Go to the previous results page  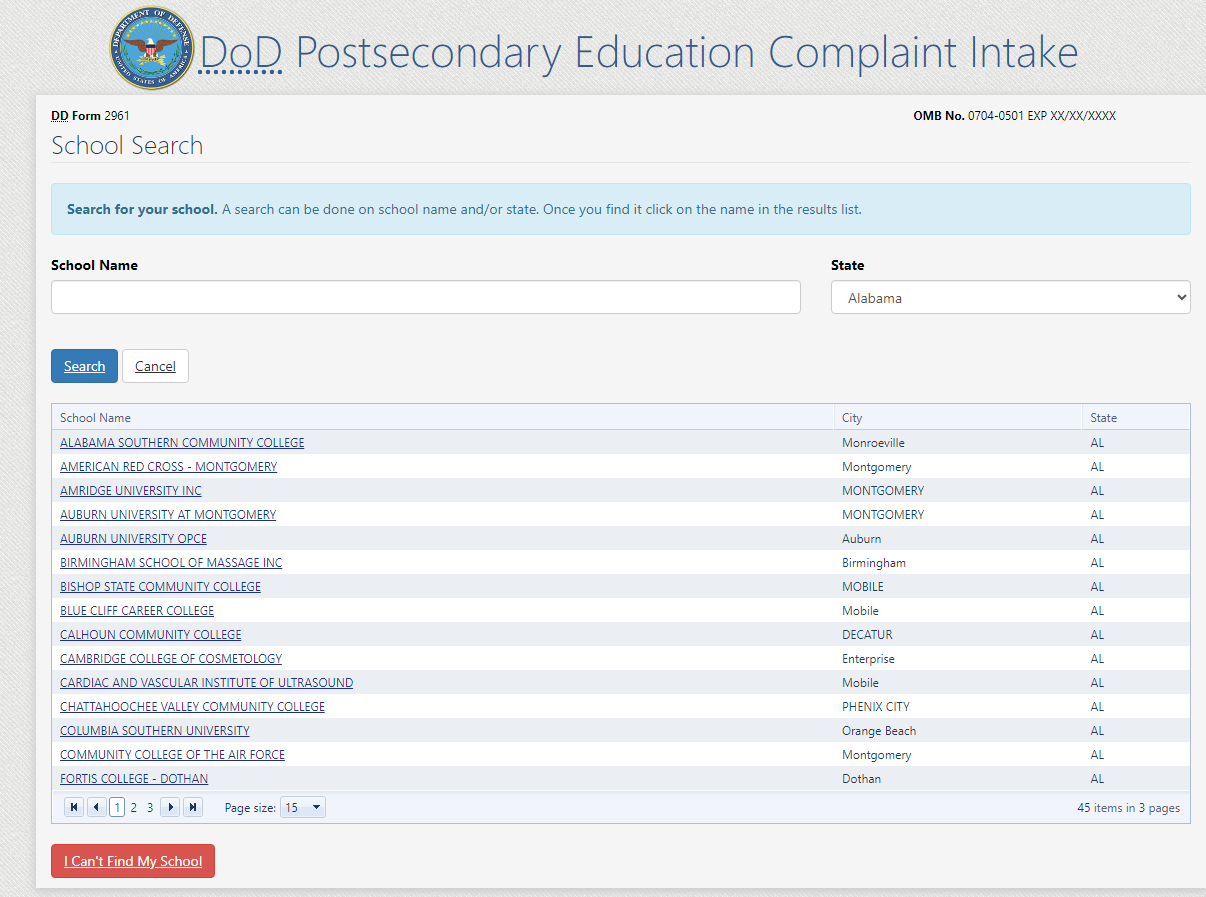click(97, 807)
